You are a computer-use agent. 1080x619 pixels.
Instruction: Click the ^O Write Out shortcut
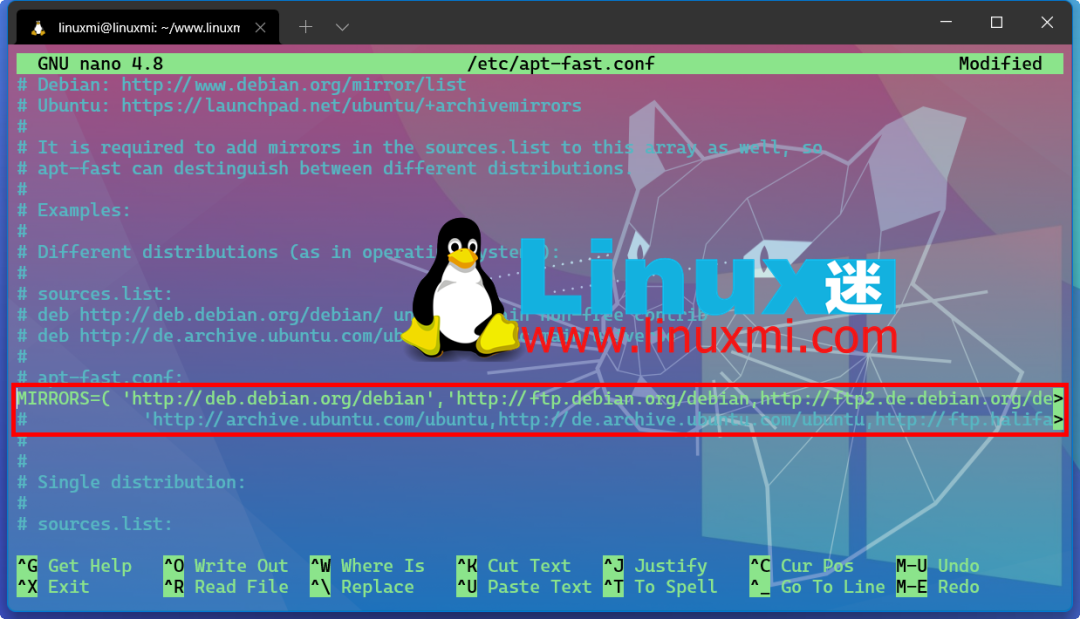click(226, 566)
